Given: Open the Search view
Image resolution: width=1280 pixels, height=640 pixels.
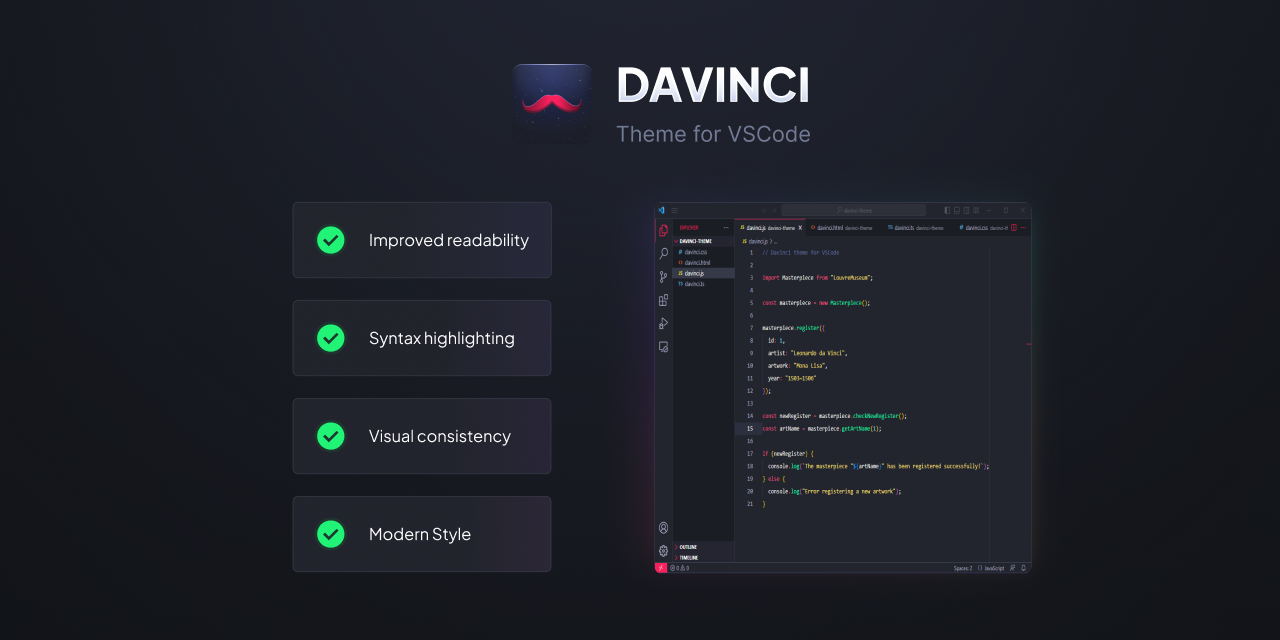Looking at the screenshot, I should pos(662,253).
